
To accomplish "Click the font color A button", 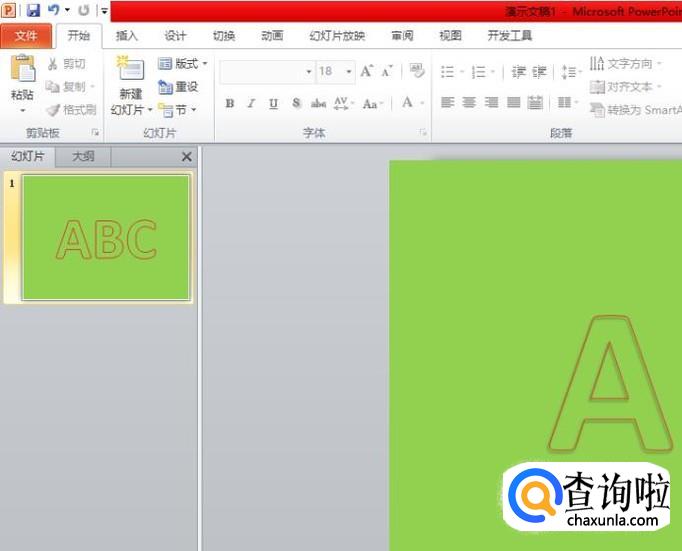I will click(407, 103).
